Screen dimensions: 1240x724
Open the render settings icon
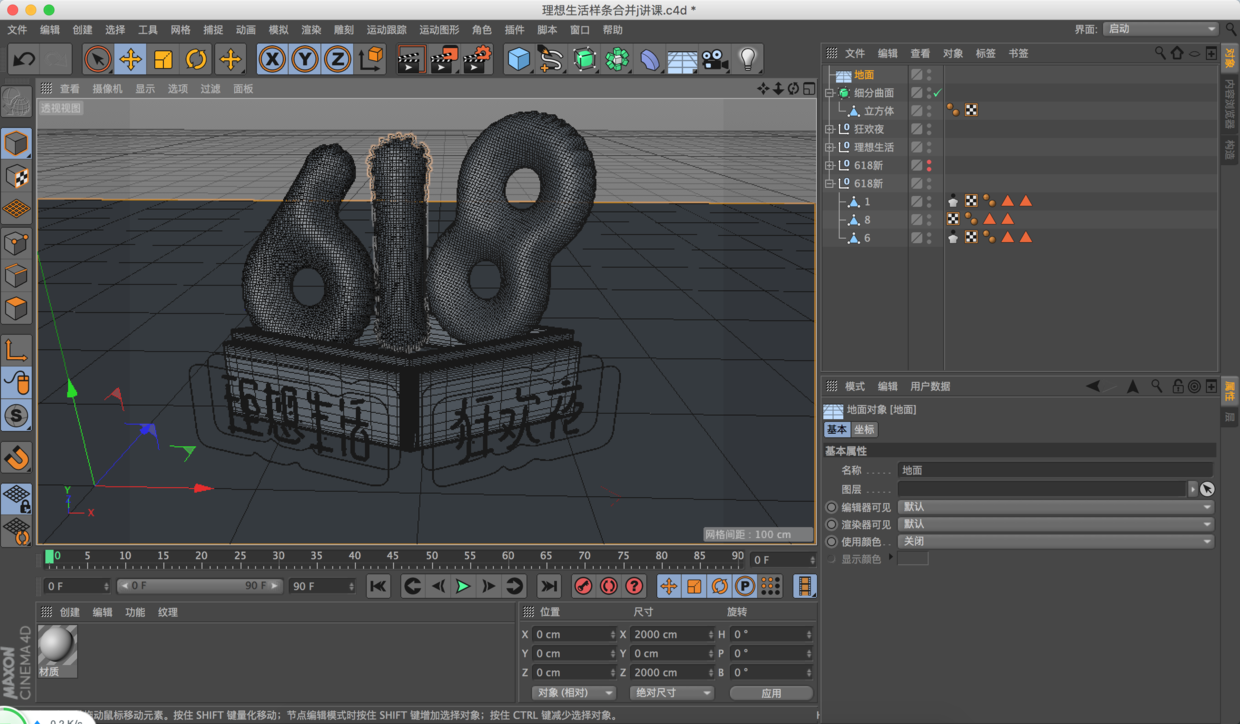477,59
